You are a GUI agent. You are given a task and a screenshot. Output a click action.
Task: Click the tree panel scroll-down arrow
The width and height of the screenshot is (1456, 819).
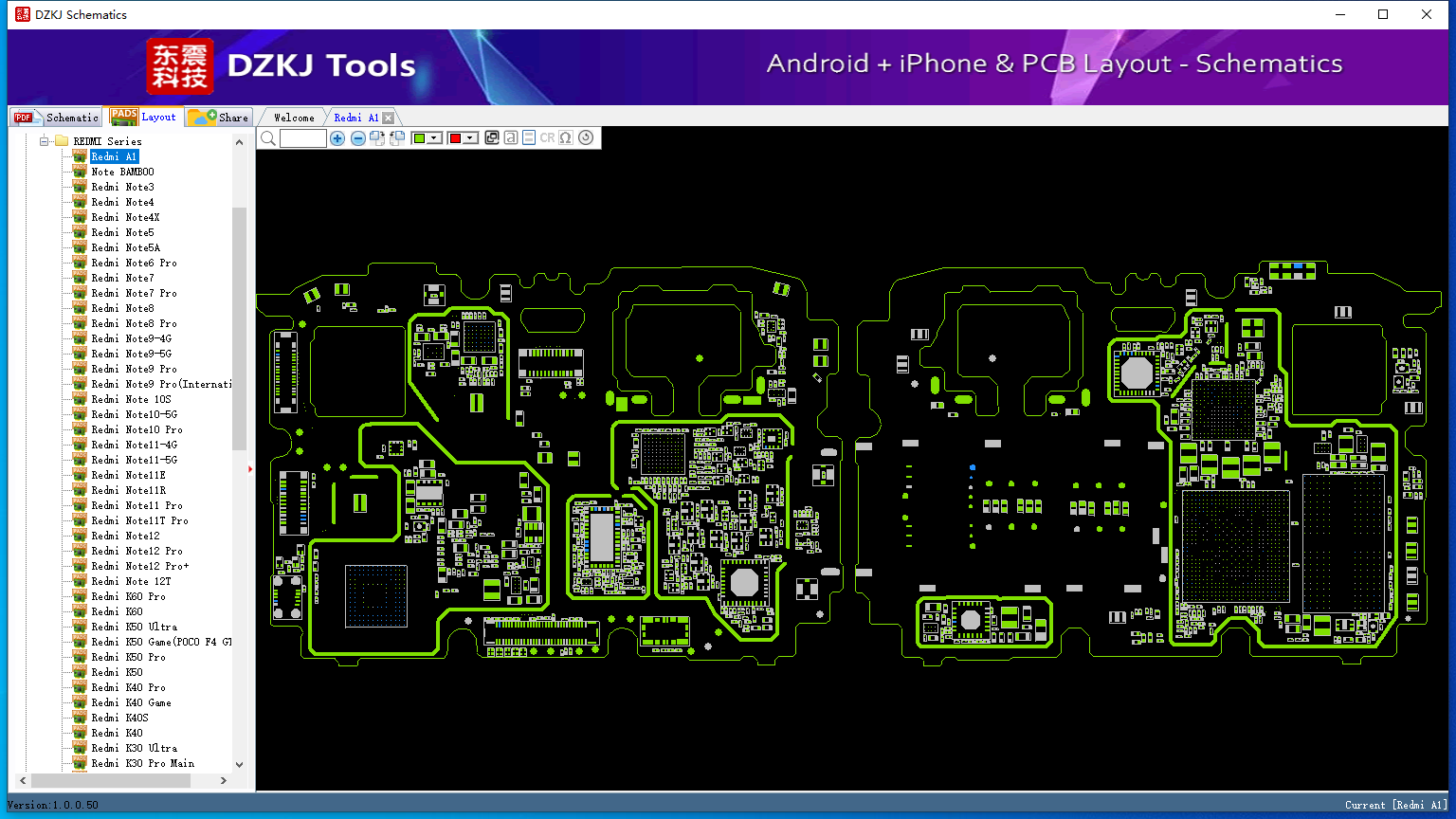(239, 764)
